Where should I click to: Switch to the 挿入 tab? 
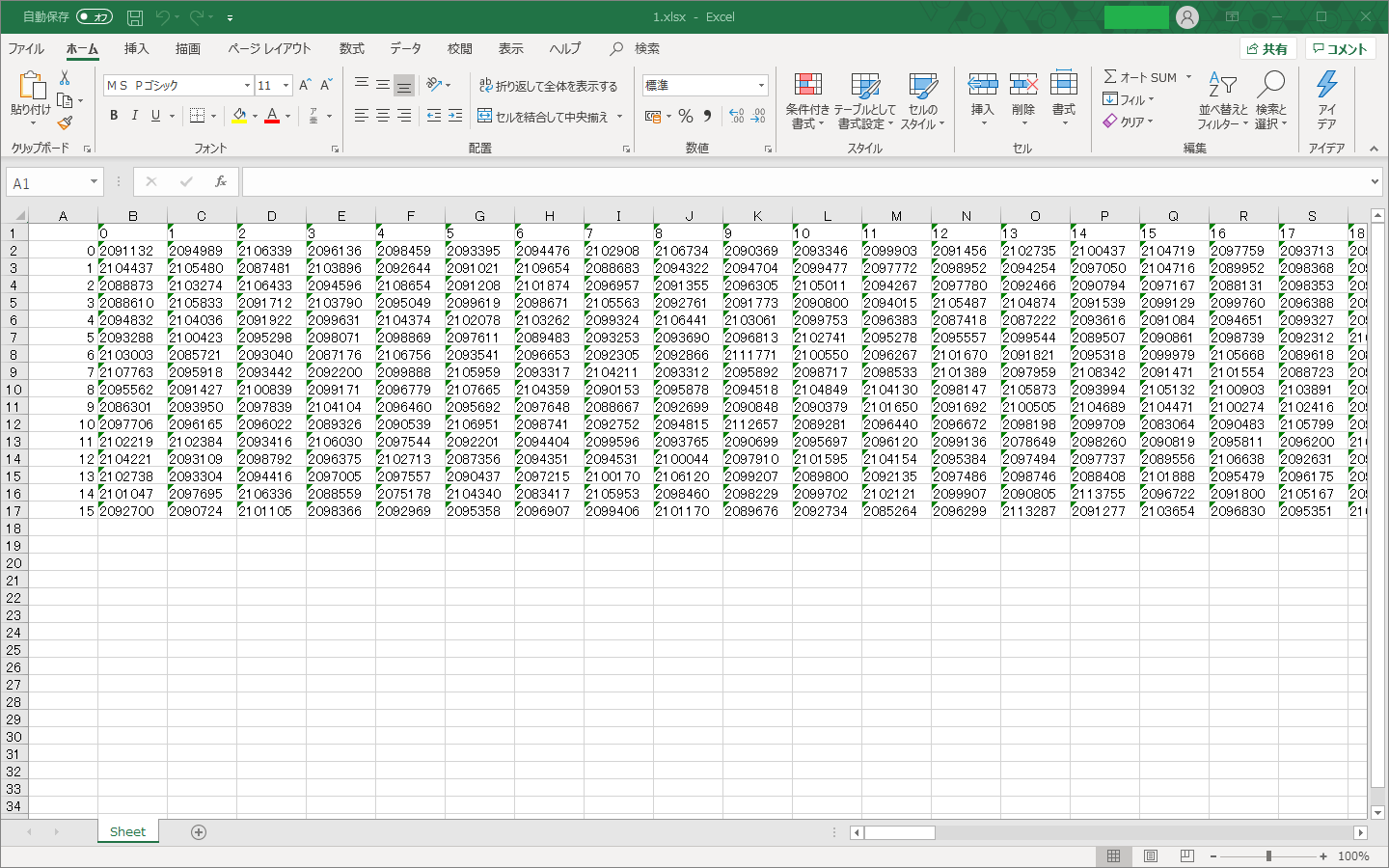[136, 48]
